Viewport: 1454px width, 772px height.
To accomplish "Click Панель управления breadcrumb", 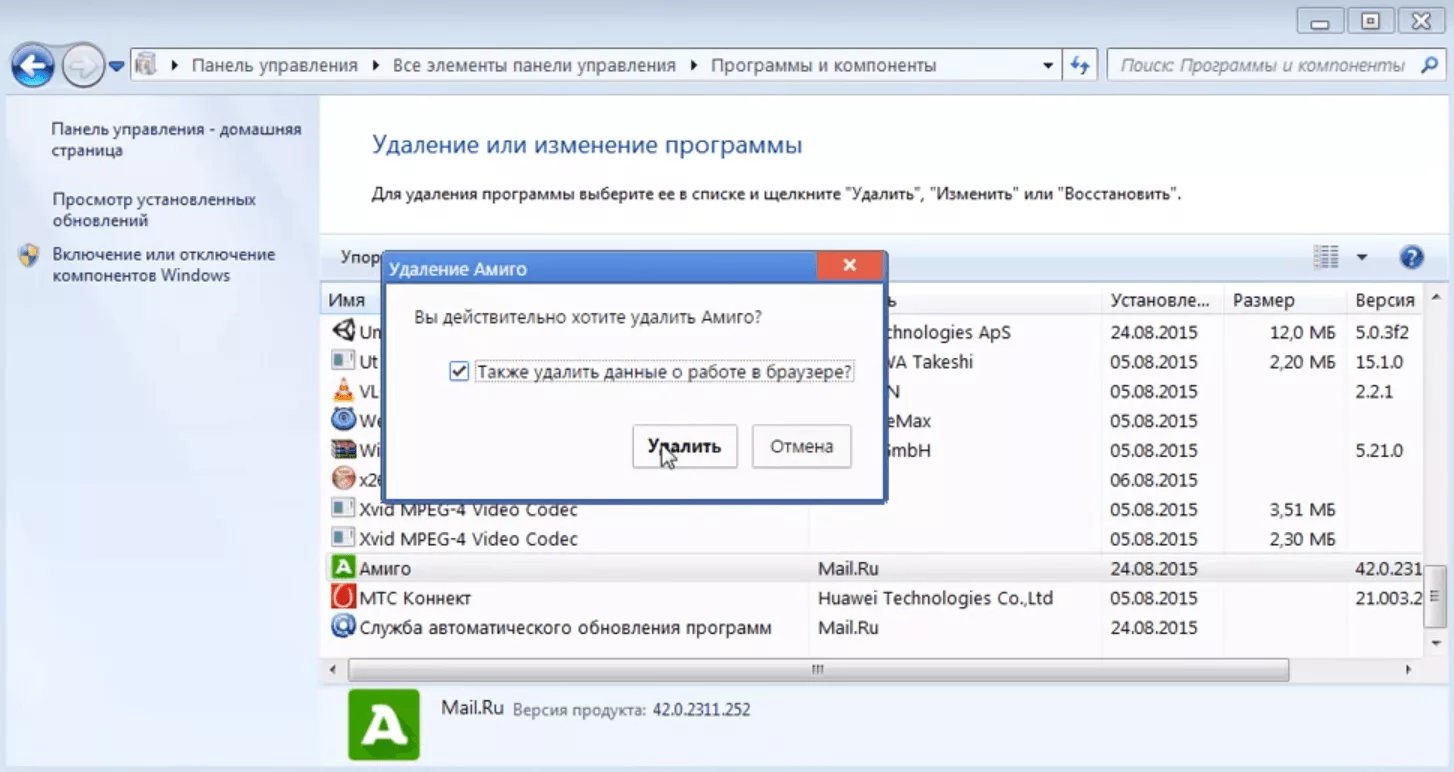I will [274, 65].
